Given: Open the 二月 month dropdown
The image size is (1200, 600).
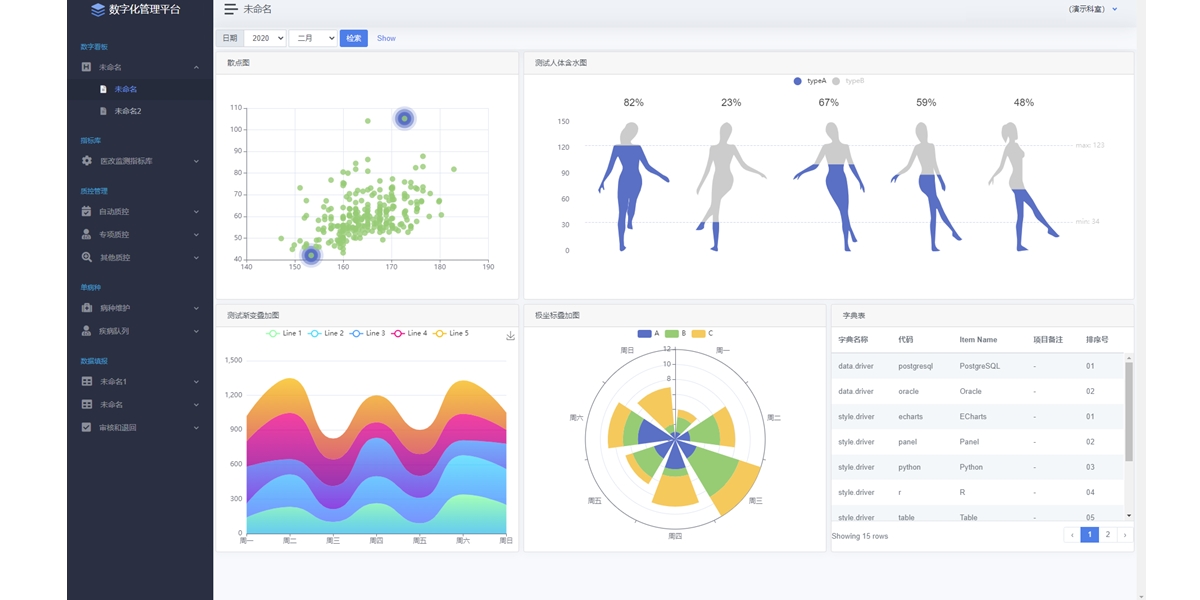Looking at the screenshot, I should click(x=312, y=38).
